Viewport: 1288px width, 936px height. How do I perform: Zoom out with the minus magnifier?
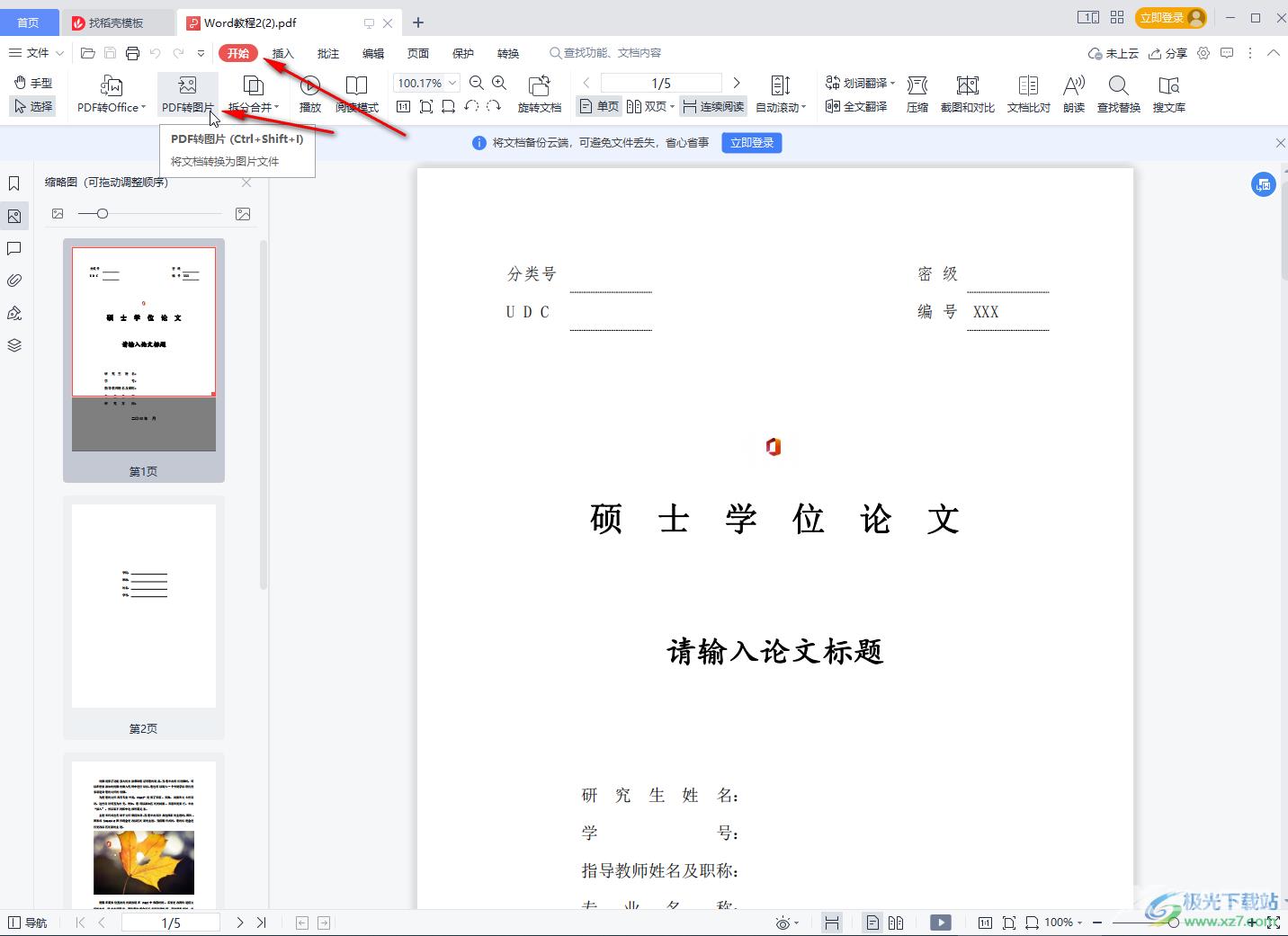coord(477,83)
